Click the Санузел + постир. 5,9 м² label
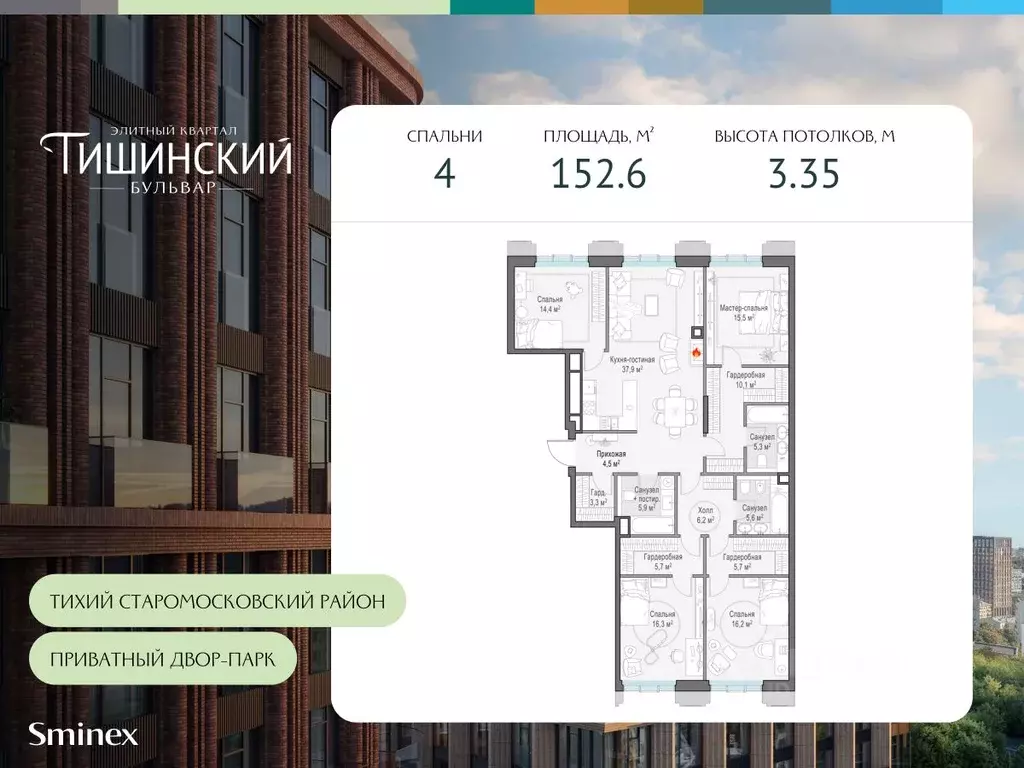 647,499
